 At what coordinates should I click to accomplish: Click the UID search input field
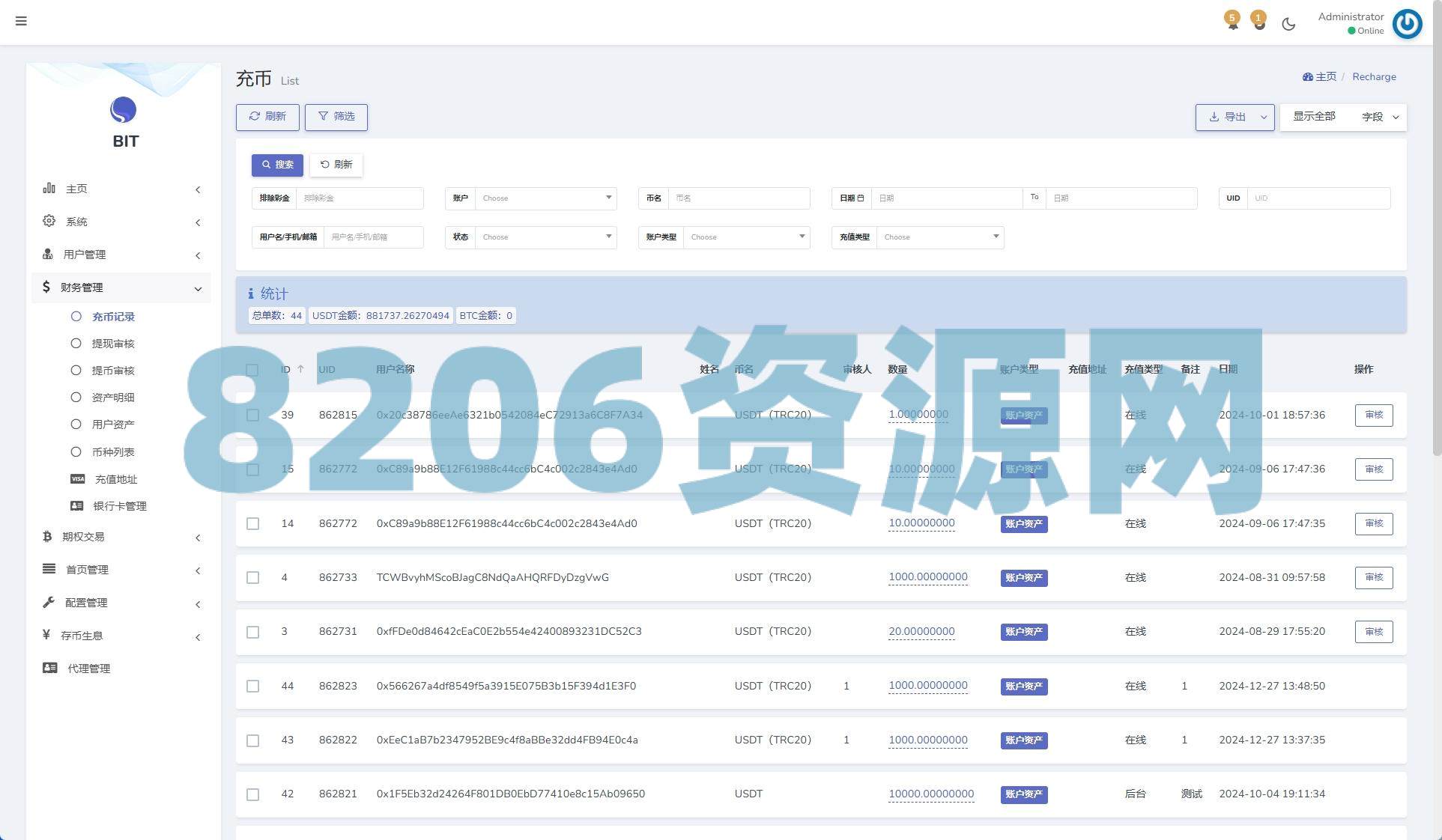pyautogui.click(x=1318, y=198)
